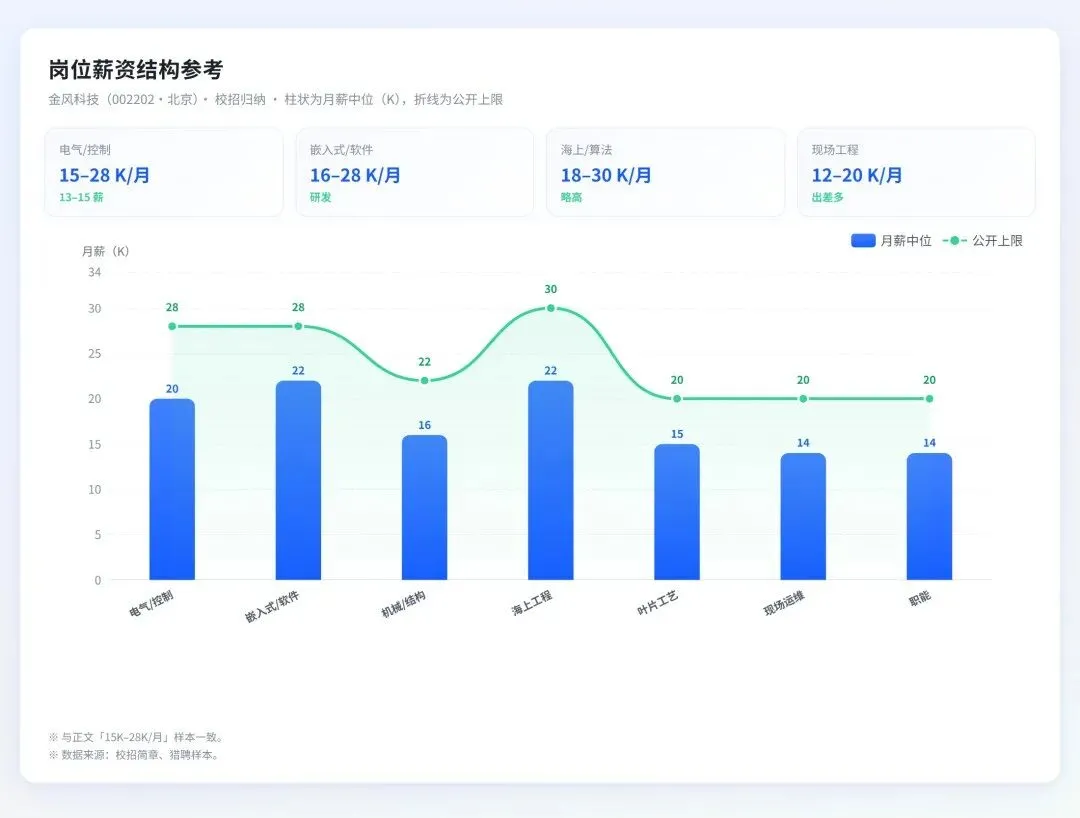
Task: Click the peak line point valued 30
Action: point(551,308)
